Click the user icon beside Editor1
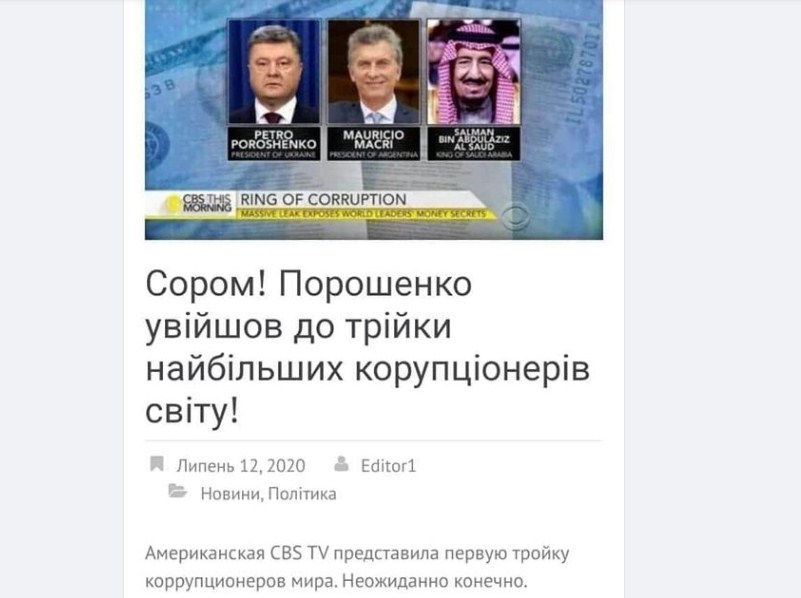Image resolution: width=801 pixels, height=598 pixels. tap(341, 464)
